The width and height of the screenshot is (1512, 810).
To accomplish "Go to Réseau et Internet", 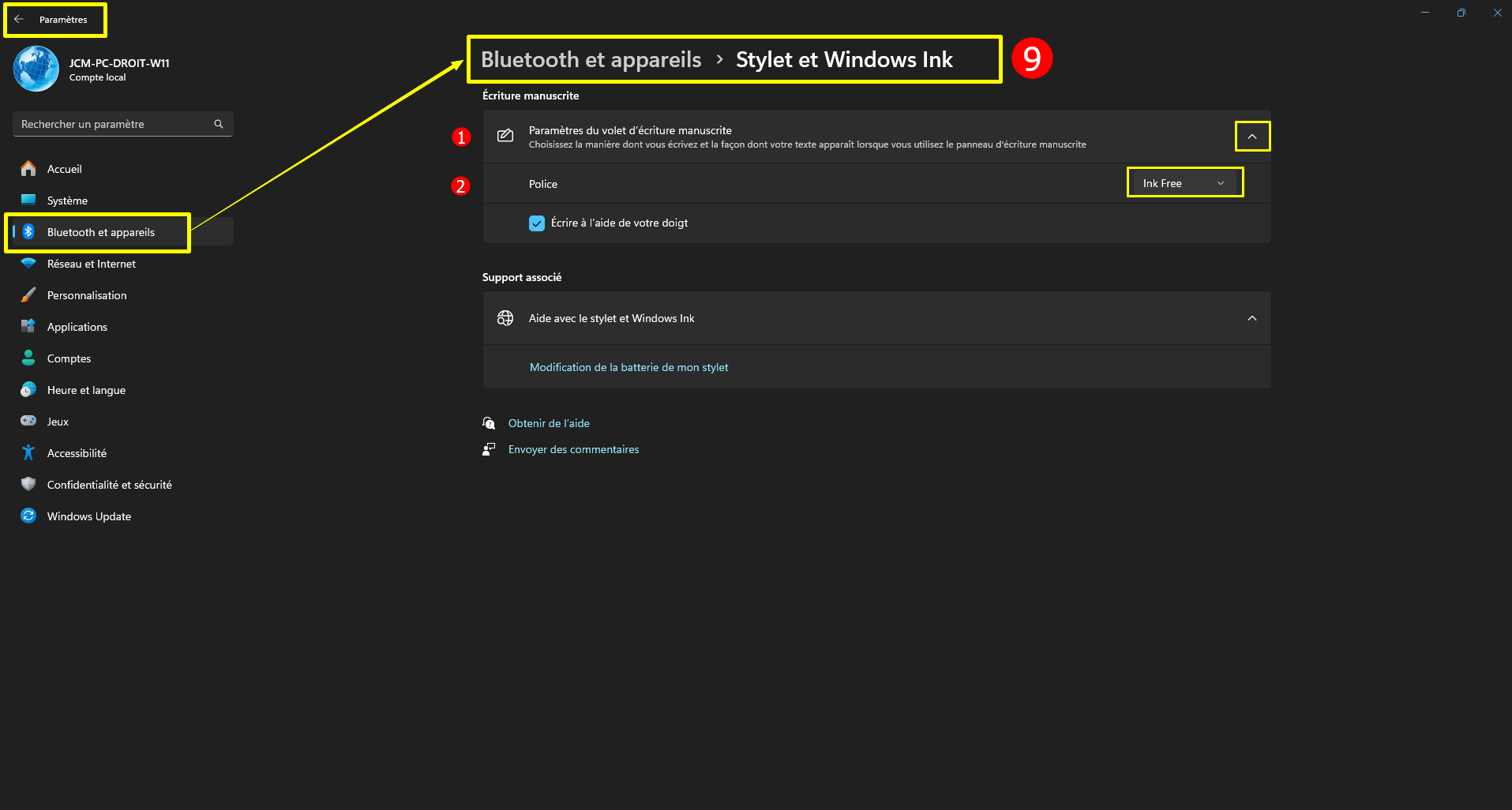I will 123,264.
